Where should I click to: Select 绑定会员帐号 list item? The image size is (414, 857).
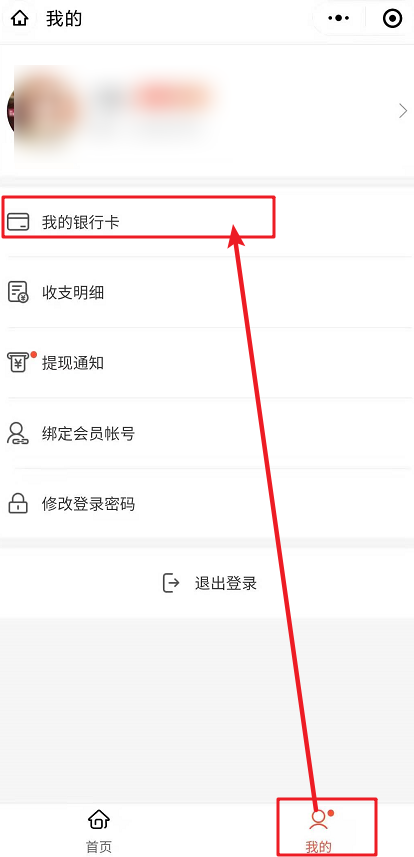pyautogui.click(x=207, y=433)
